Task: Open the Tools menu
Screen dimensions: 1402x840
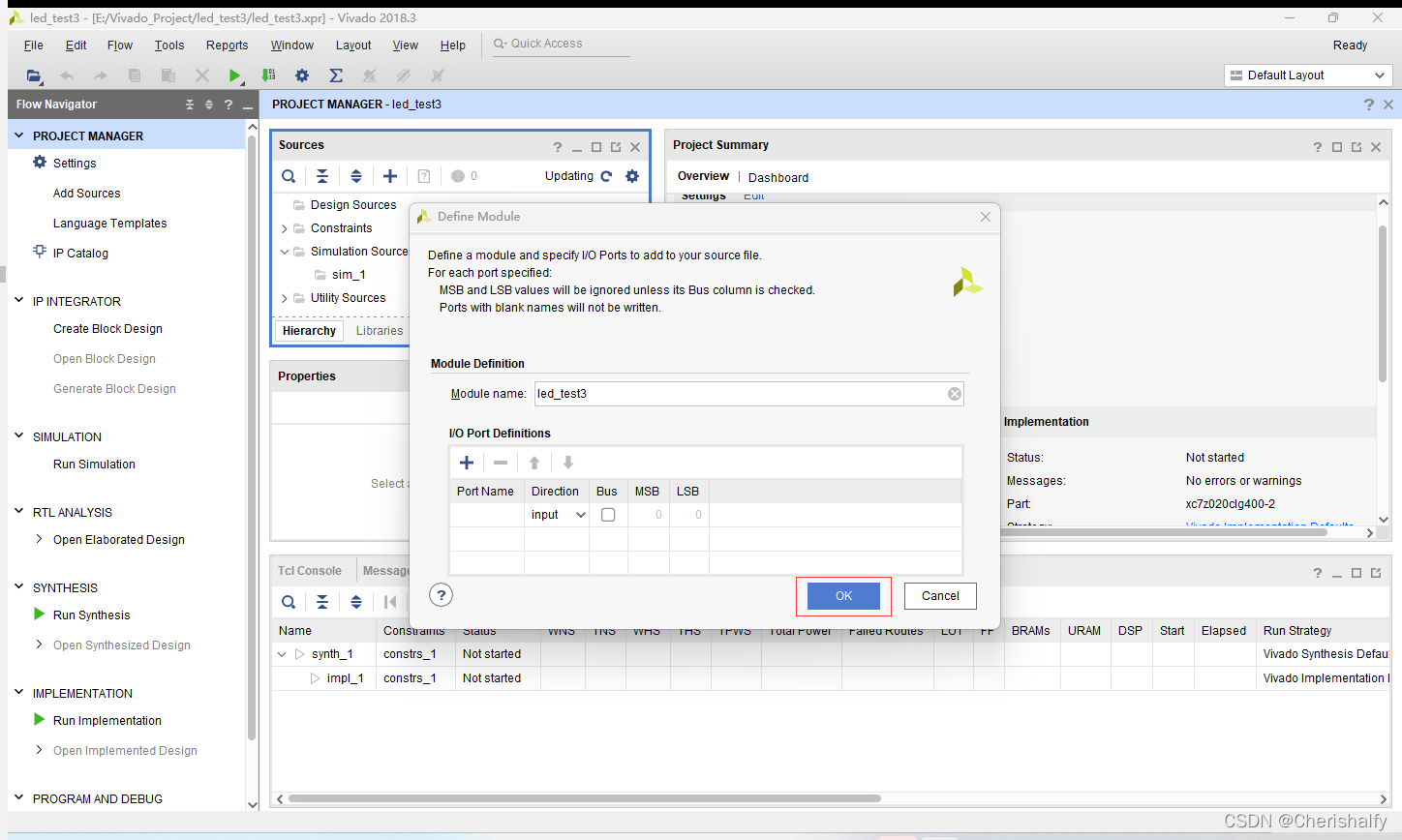Action: pyautogui.click(x=169, y=45)
